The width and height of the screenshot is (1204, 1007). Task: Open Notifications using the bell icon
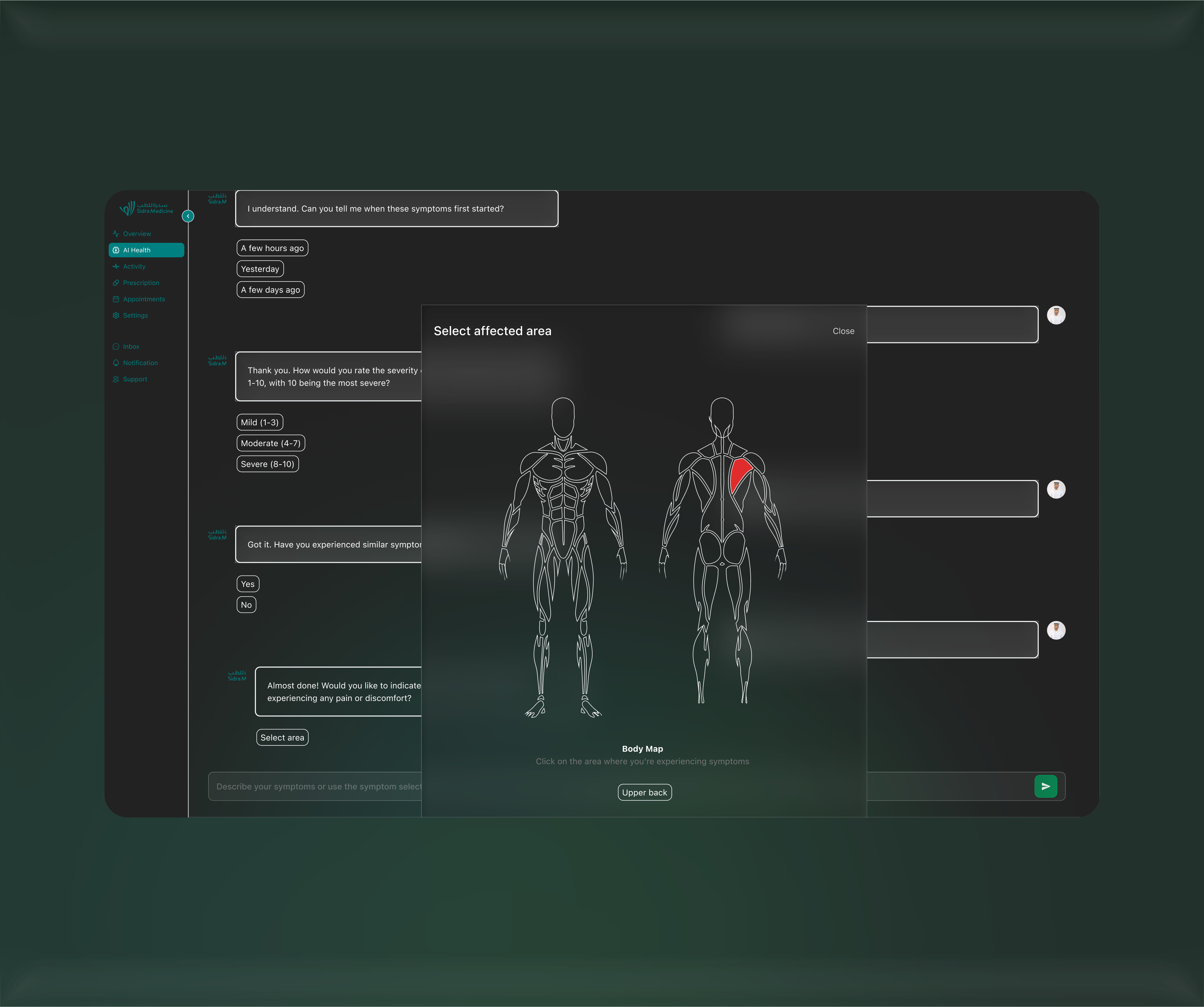(116, 362)
